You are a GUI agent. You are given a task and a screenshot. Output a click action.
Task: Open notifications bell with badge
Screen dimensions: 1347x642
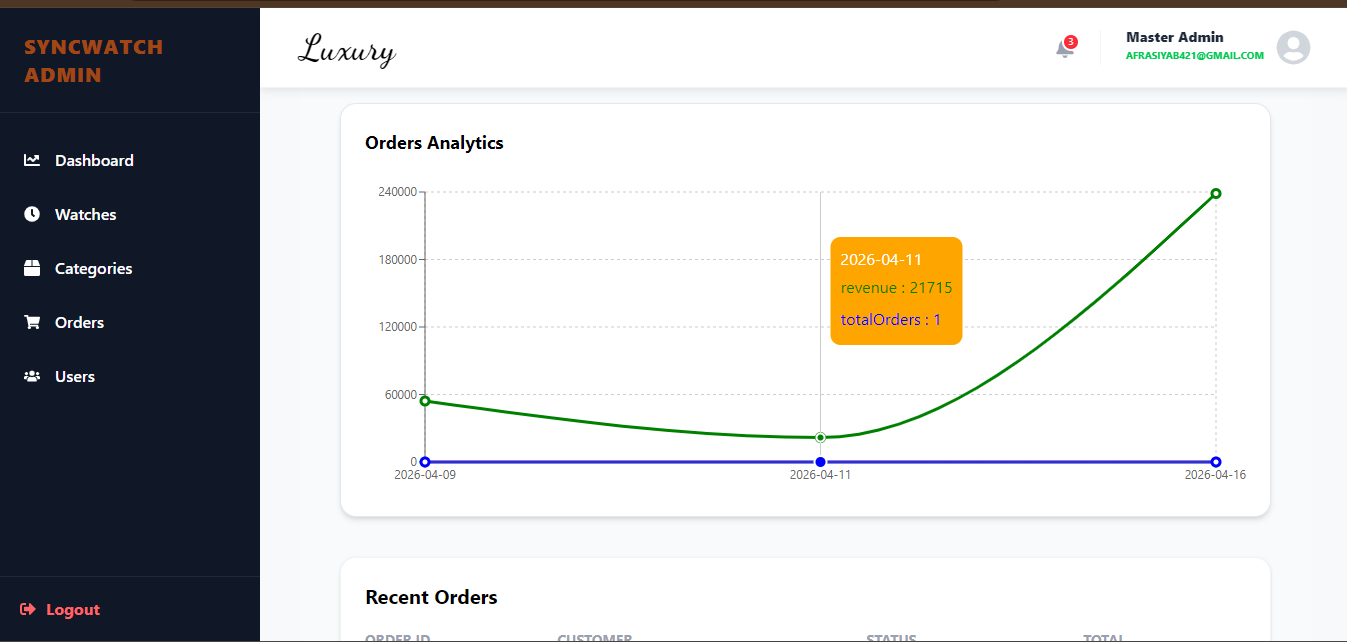[1066, 47]
